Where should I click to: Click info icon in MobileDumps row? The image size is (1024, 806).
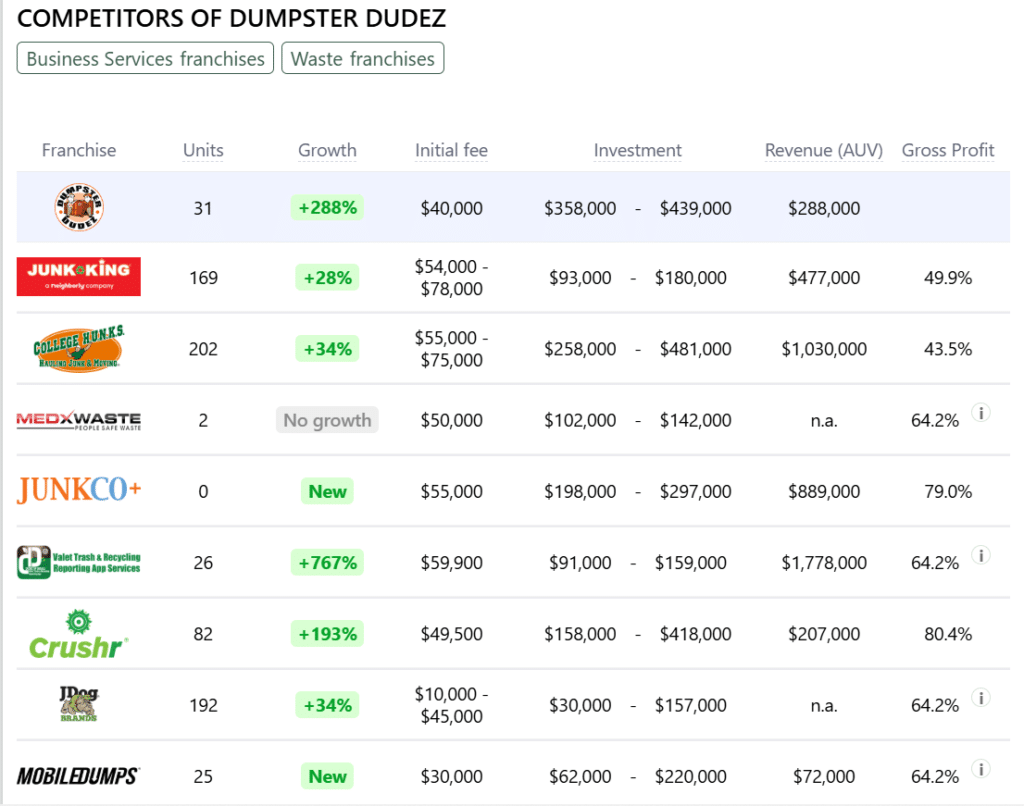coord(981,769)
